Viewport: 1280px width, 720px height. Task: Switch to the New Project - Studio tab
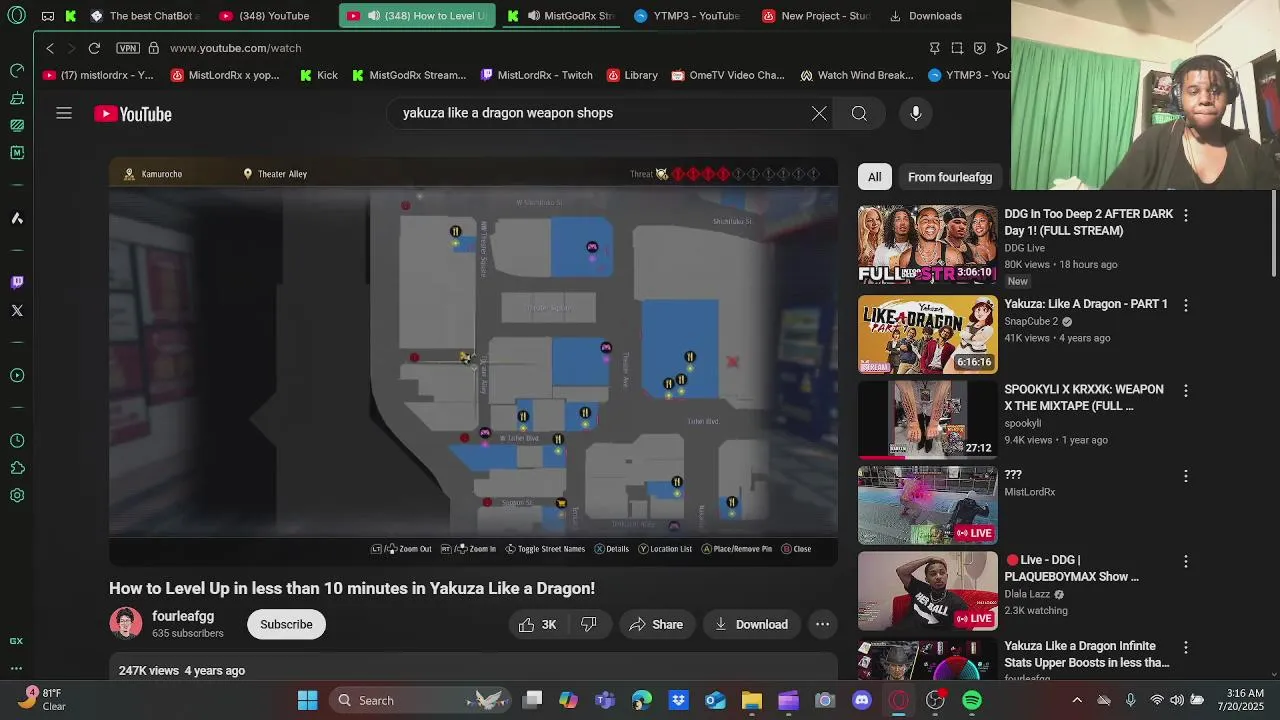815,16
